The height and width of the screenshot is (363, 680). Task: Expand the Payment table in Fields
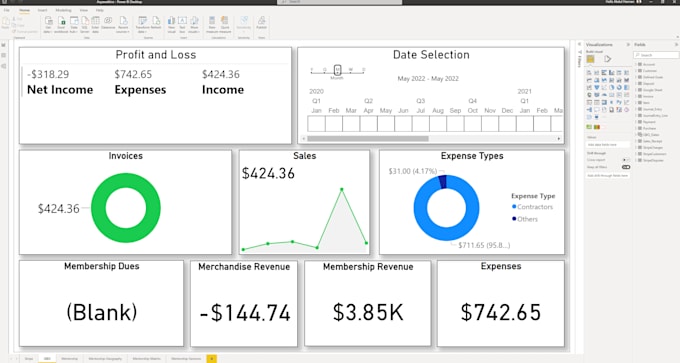(636, 122)
